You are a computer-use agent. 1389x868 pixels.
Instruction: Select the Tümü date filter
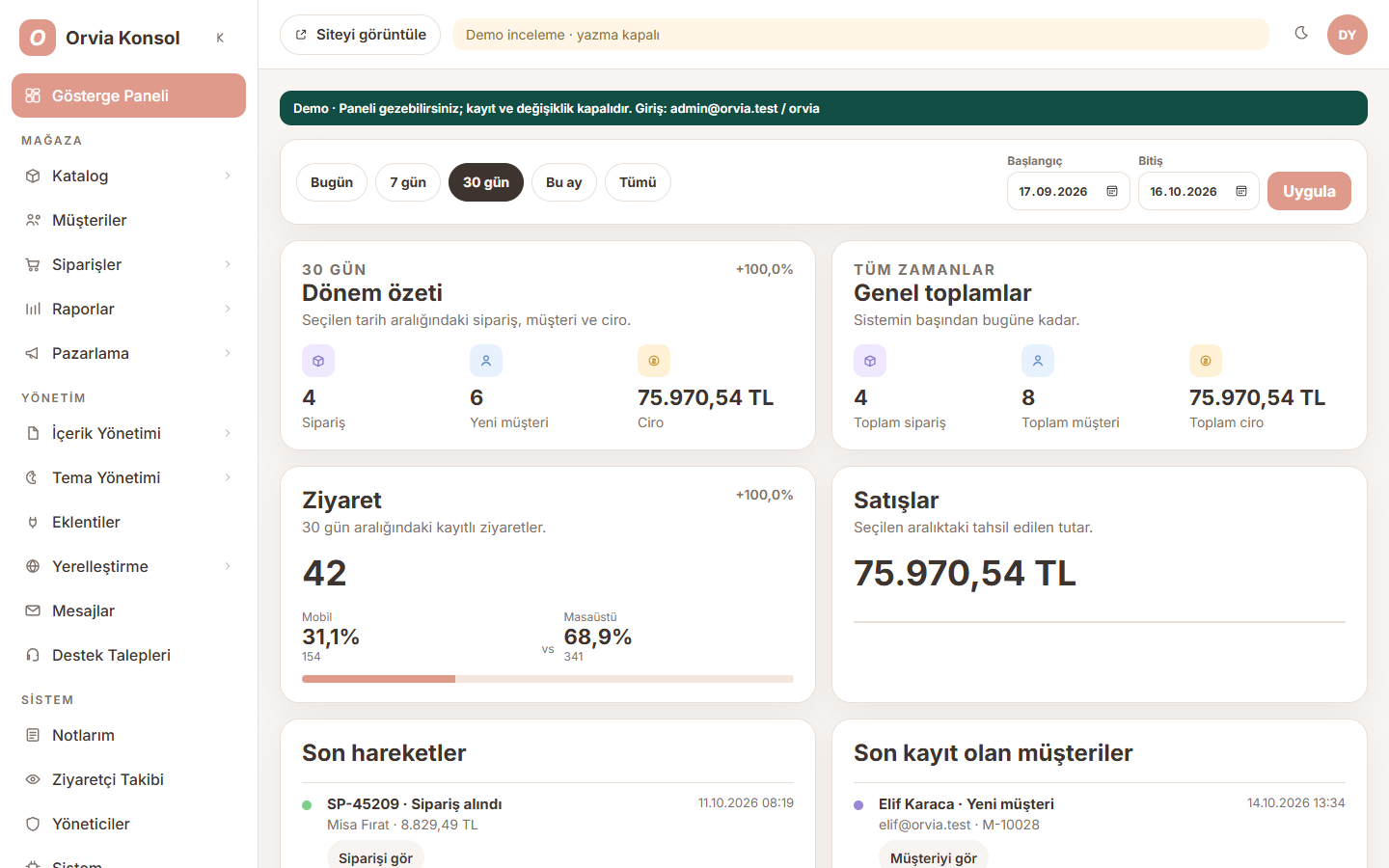(638, 182)
